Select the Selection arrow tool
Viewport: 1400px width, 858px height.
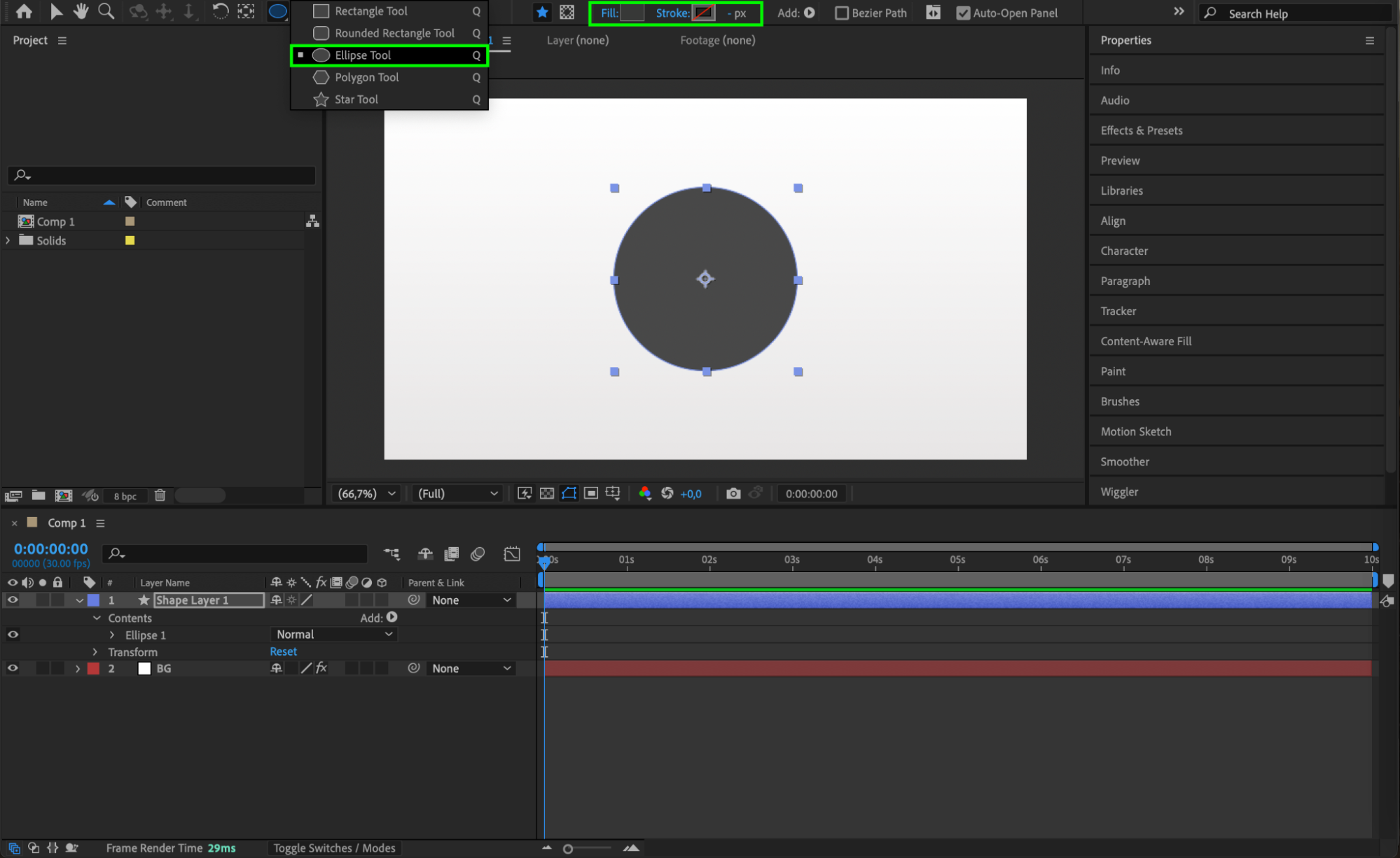pyautogui.click(x=56, y=11)
